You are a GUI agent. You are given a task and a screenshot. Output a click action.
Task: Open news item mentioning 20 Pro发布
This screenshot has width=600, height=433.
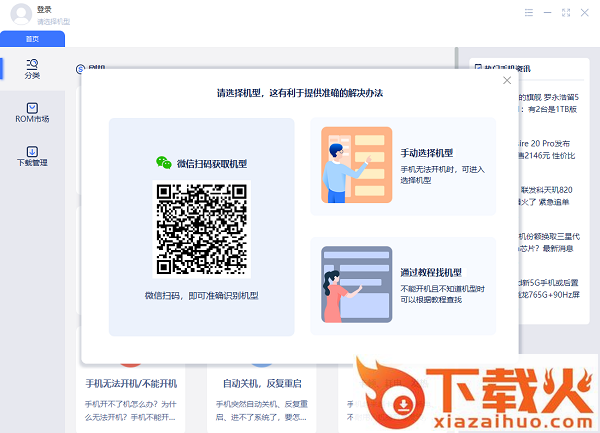pos(546,150)
